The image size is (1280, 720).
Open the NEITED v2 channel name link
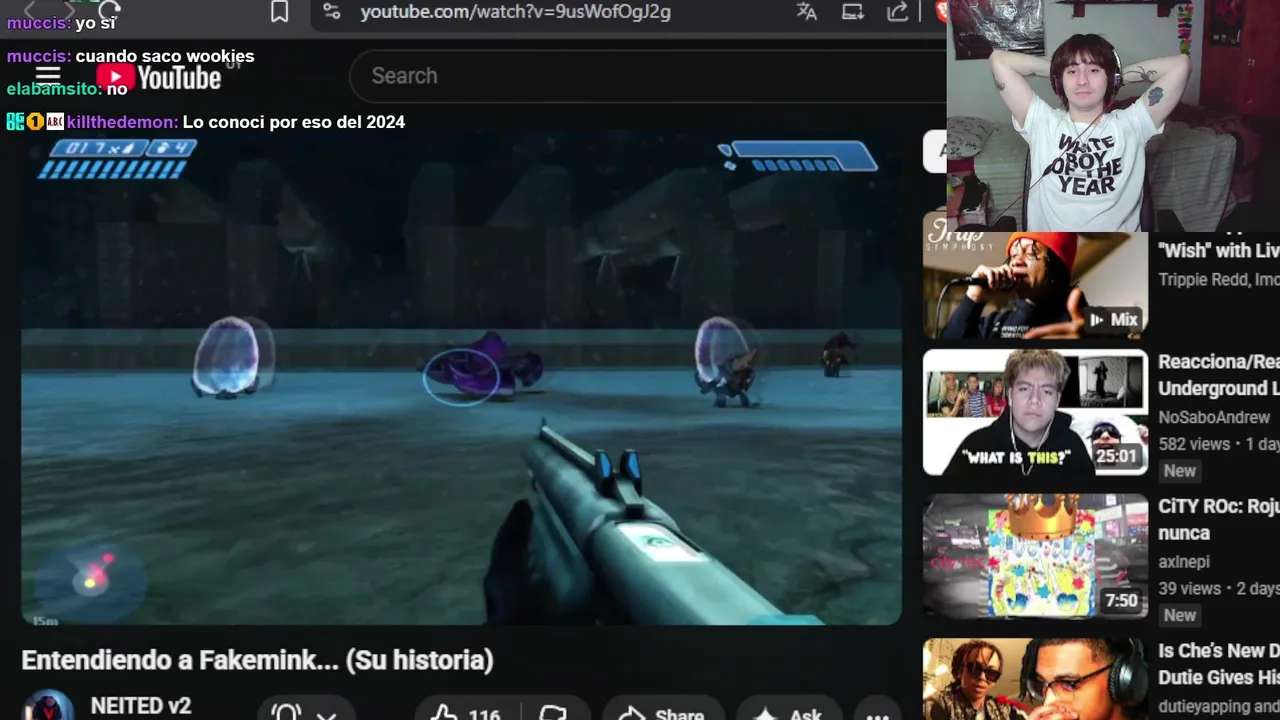(x=141, y=706)
